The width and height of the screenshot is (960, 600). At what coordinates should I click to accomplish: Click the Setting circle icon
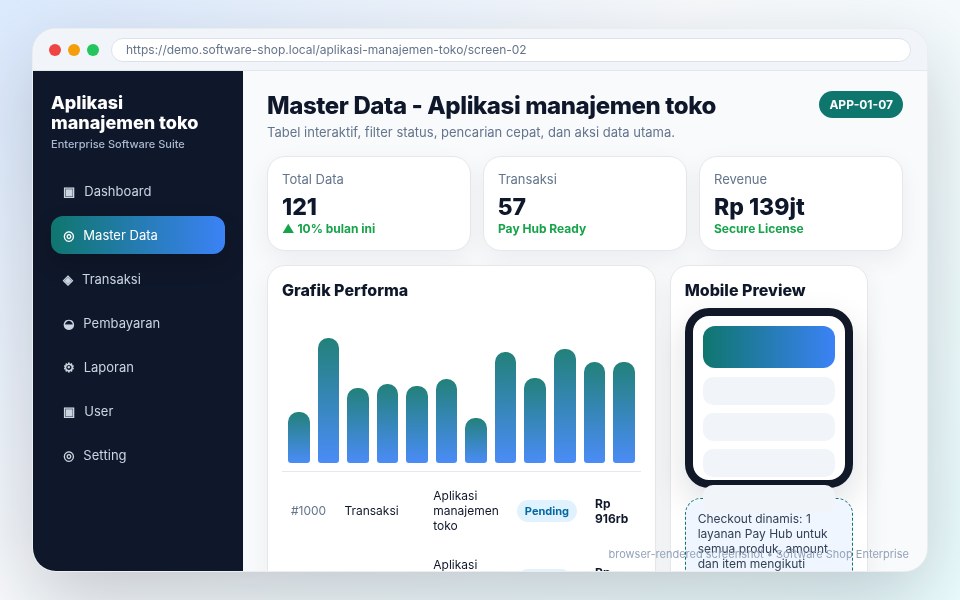click(69, 456)
